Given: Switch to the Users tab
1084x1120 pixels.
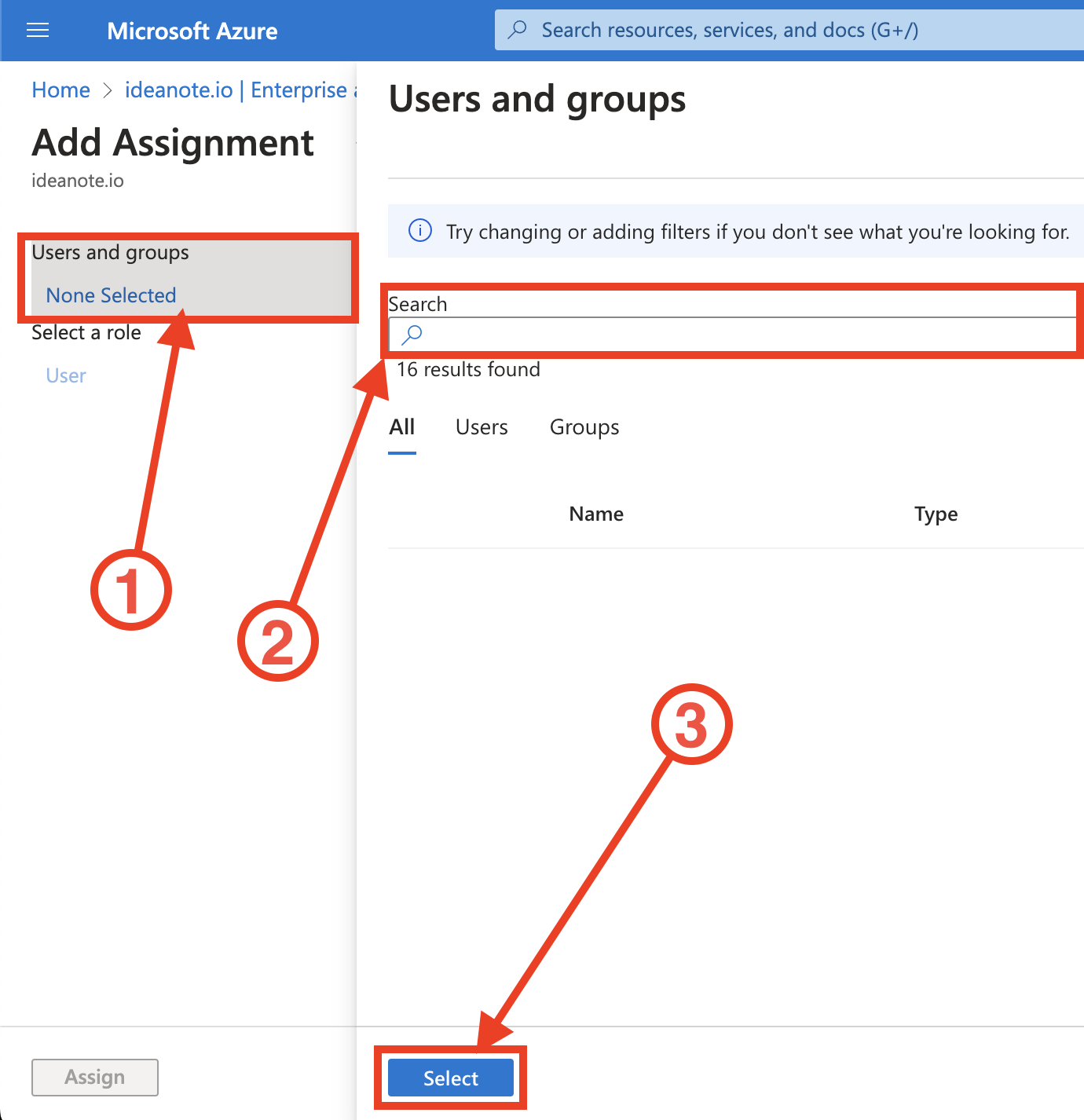Looking at the screenshot, I should [482, 427].
